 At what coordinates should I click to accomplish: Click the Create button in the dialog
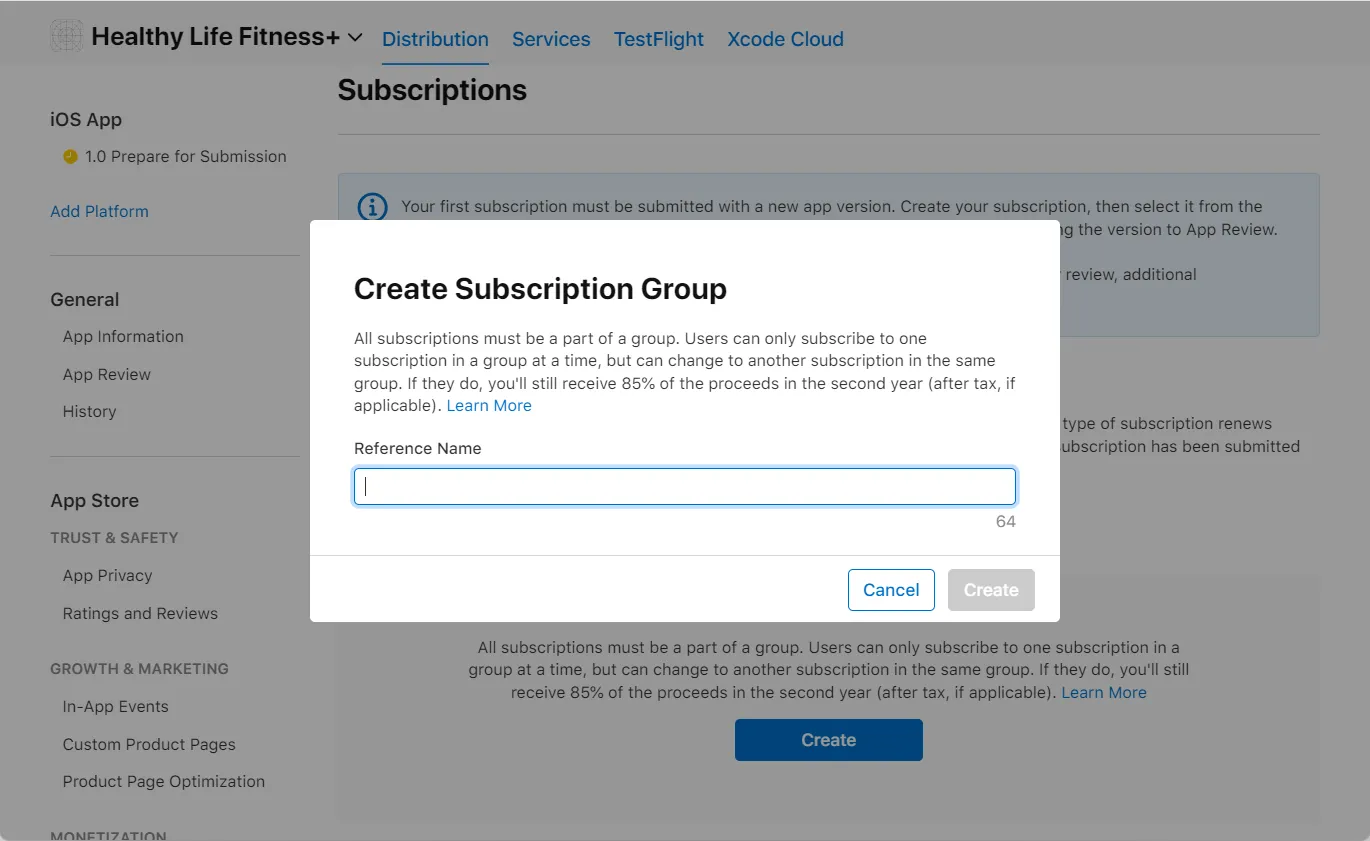[x=990, y=590]
